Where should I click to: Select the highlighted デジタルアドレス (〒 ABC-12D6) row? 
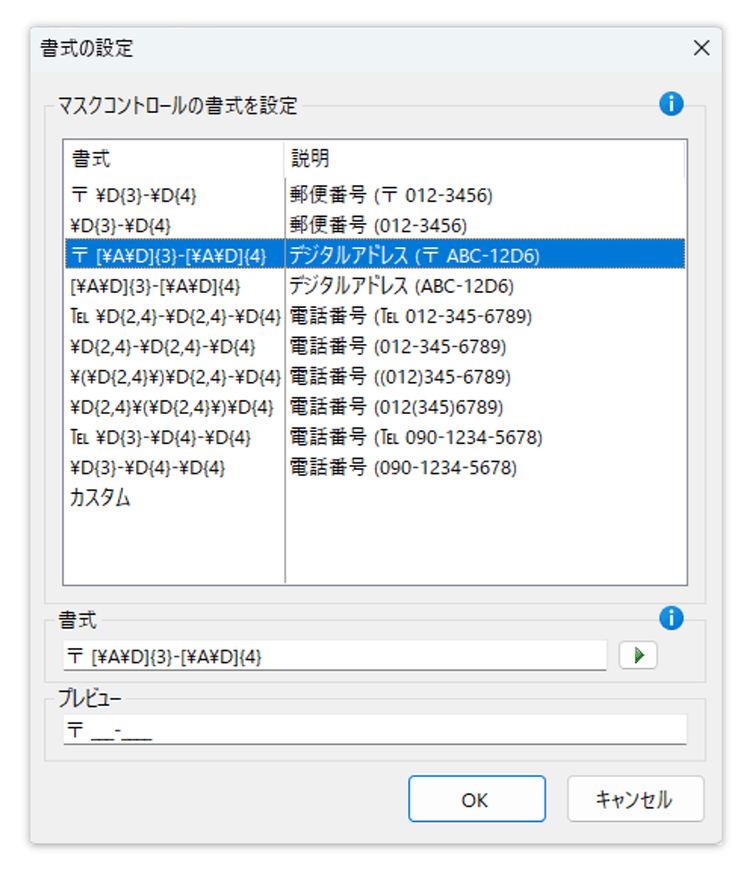[x=375, y=256]
